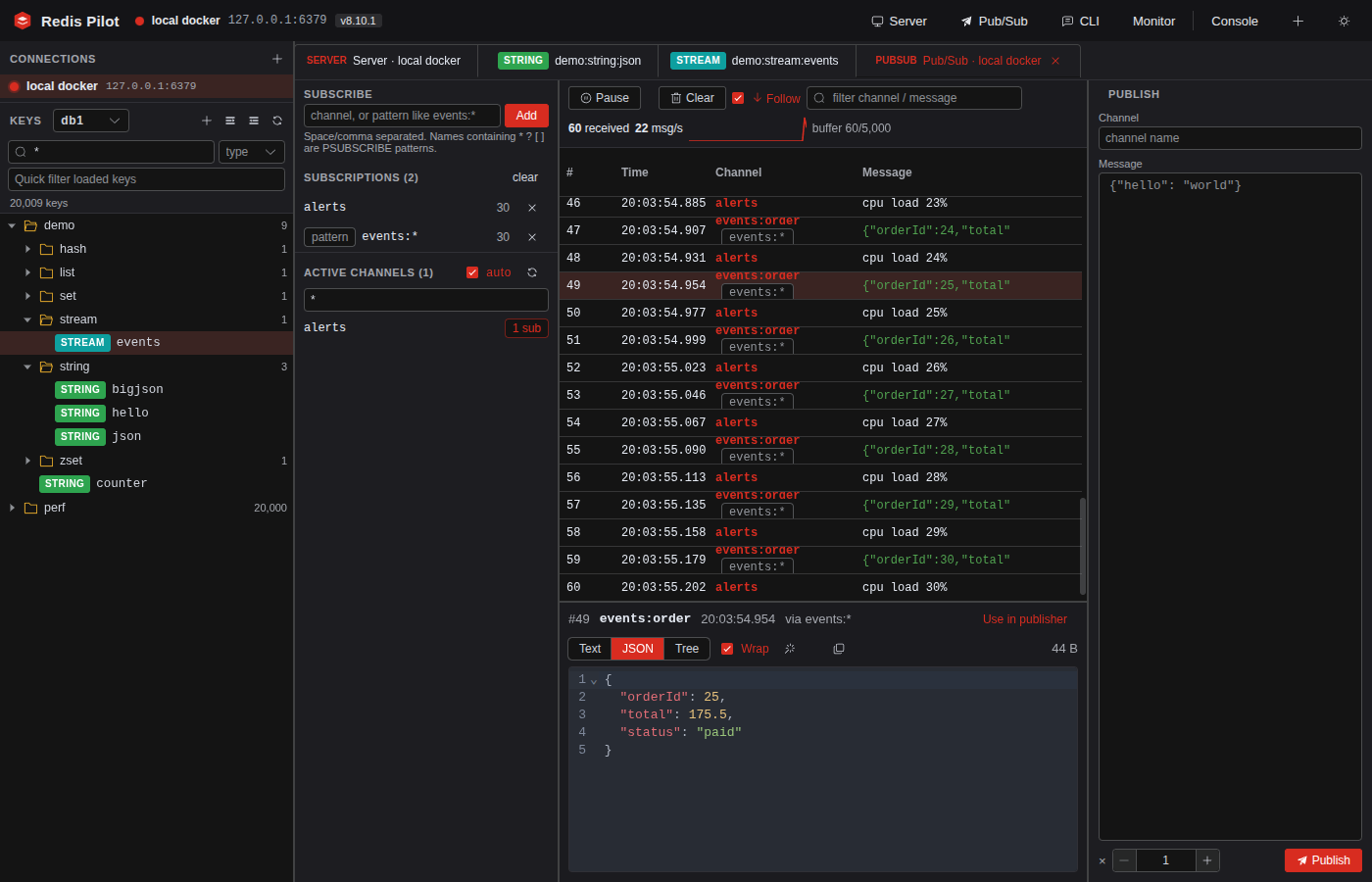Collapse the stream folder
The width and height of the screenshot is (1372, 882).
pyautogui.click(x=27, y=319)
